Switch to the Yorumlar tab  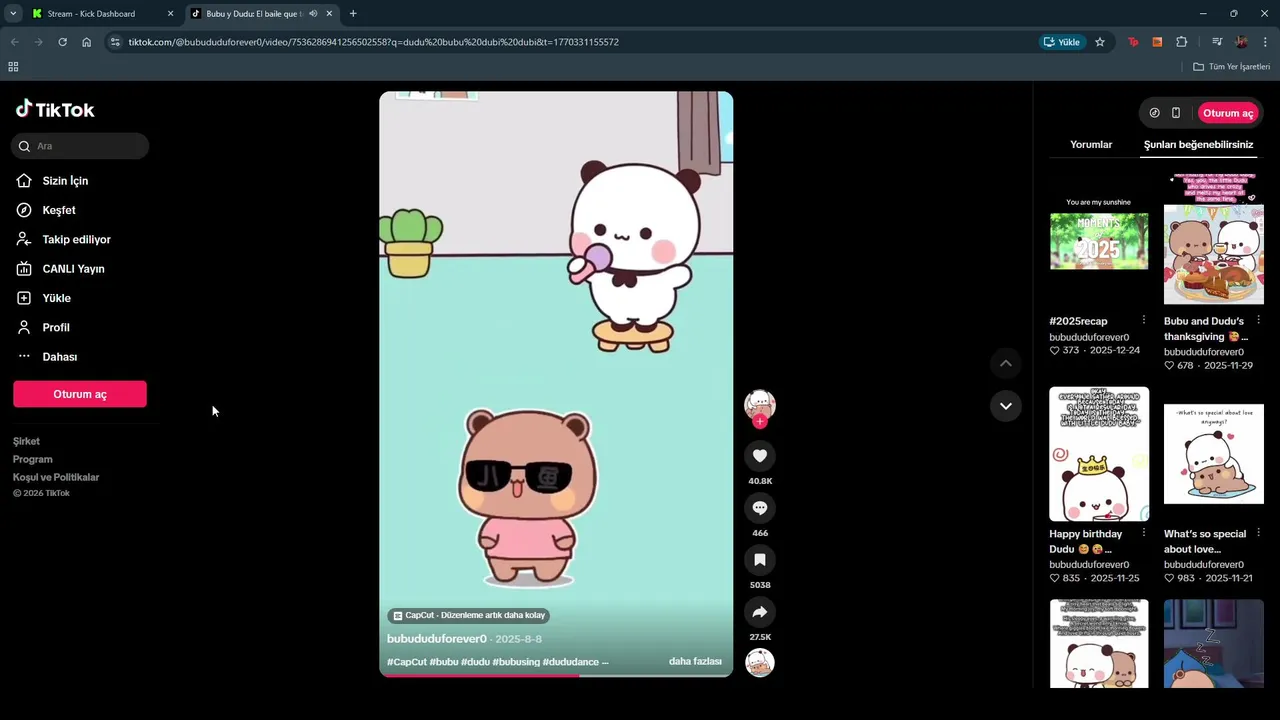pos(1091,145)
